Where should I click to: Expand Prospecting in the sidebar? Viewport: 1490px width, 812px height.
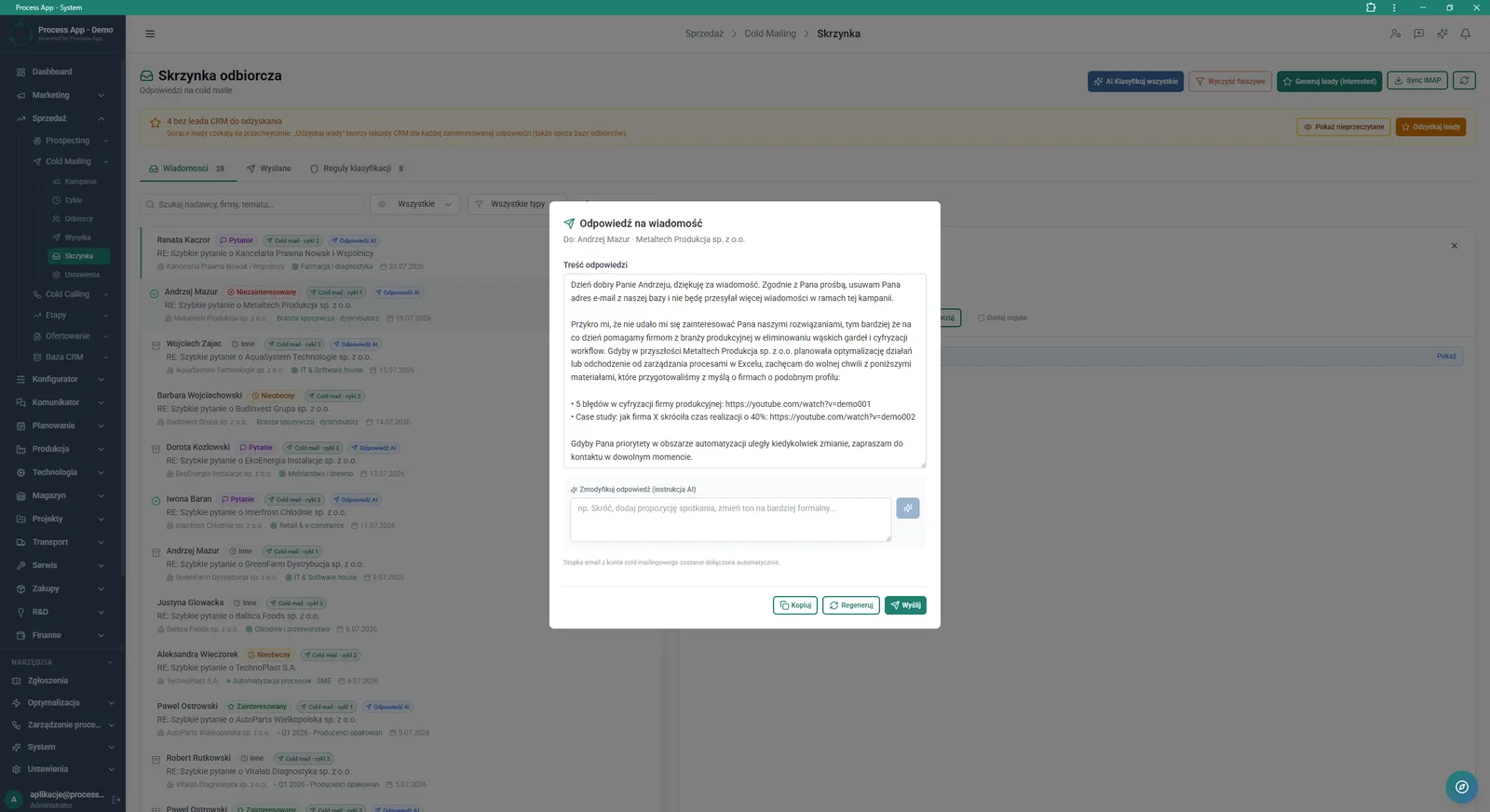coord(71,141)
